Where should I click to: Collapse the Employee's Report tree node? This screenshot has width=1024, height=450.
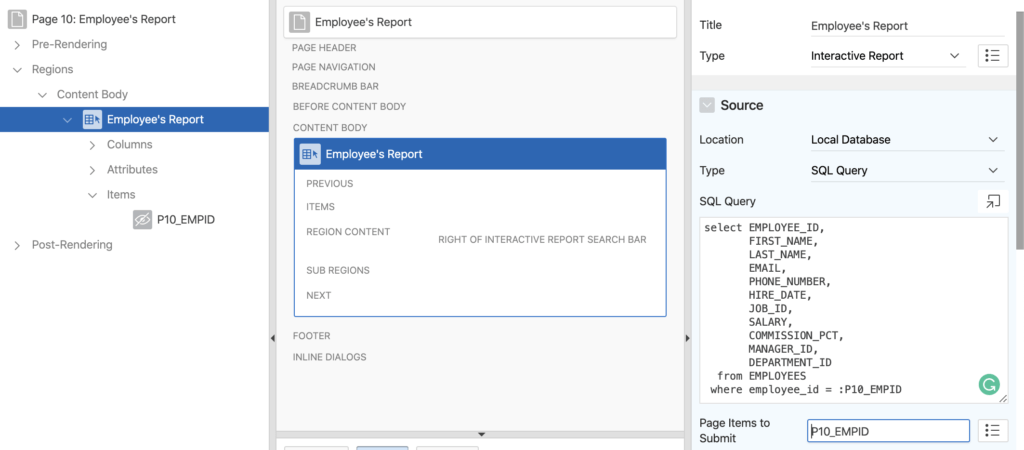[67, 120]
